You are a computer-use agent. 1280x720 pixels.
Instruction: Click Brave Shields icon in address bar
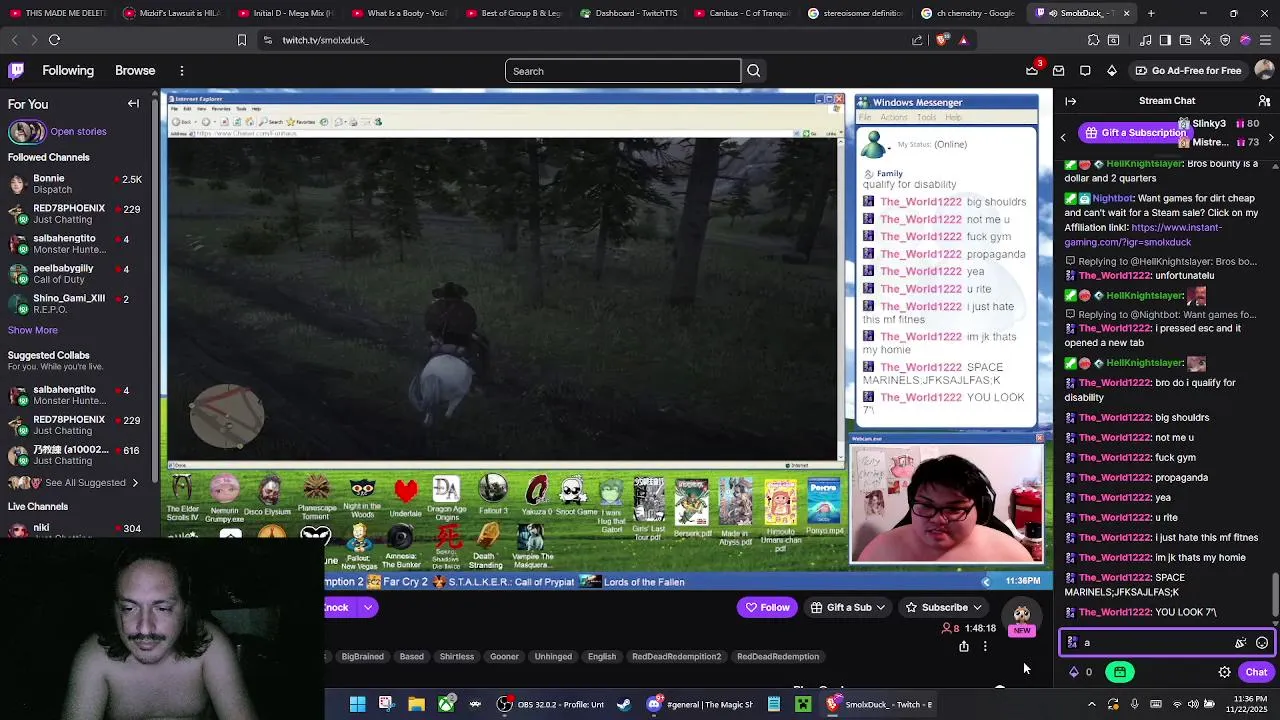(x=942, y=40)
